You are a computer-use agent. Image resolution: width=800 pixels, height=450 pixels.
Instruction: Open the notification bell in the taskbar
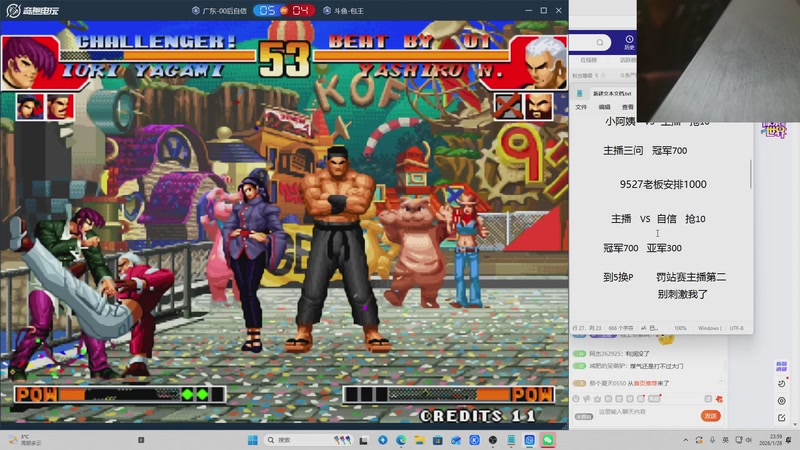click(789, 440)
